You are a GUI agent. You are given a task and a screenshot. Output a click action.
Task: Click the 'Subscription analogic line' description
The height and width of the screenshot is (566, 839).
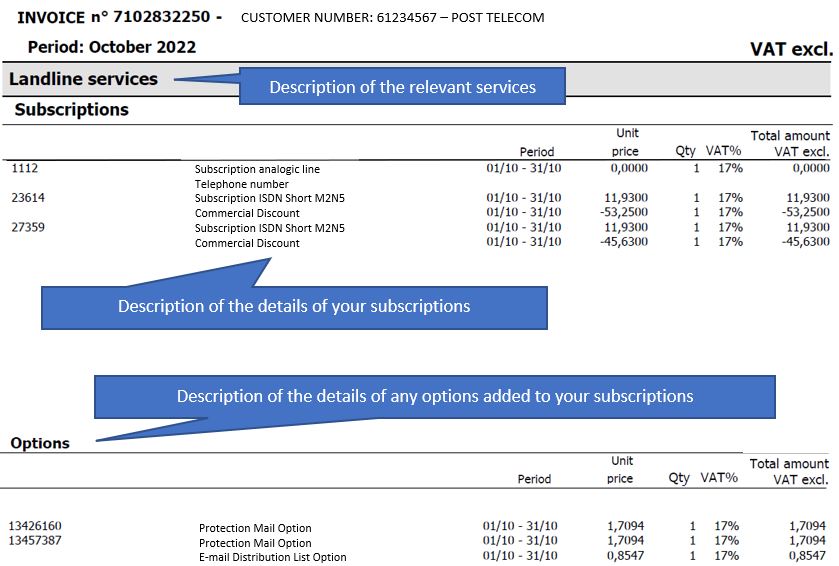click(x=257, y=170)
